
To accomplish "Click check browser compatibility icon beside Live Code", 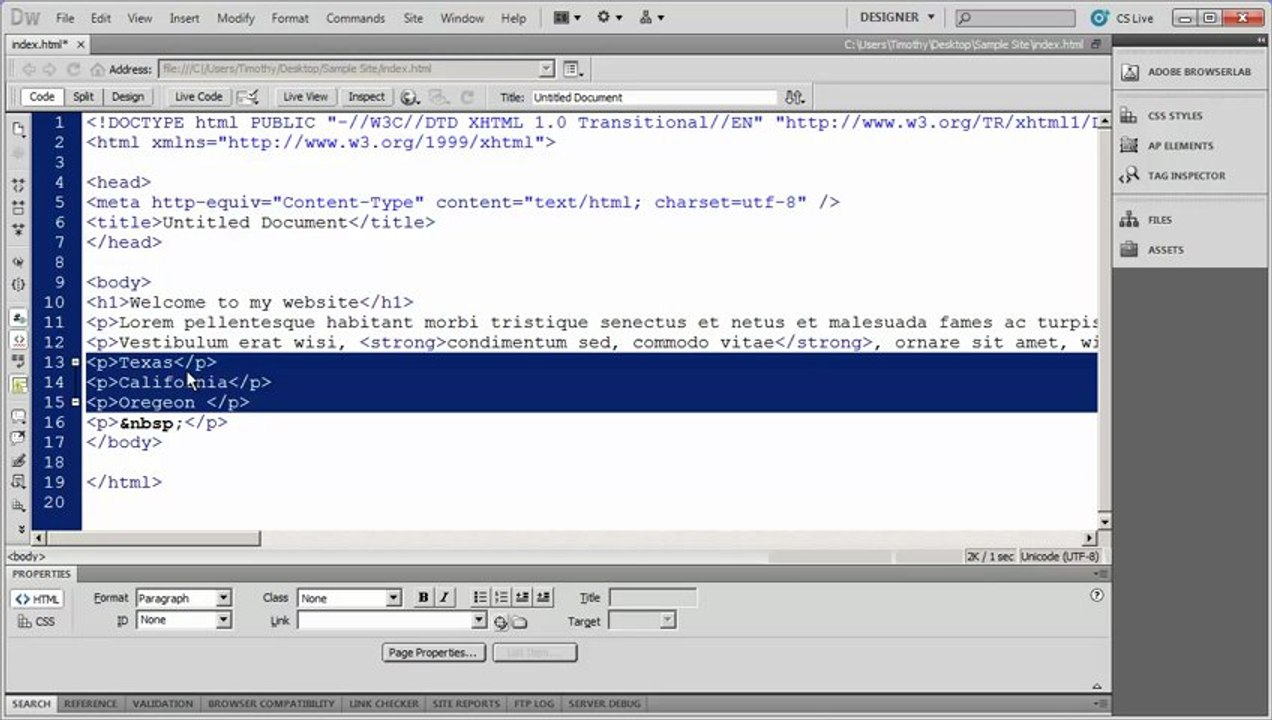I will click(247, 97).
